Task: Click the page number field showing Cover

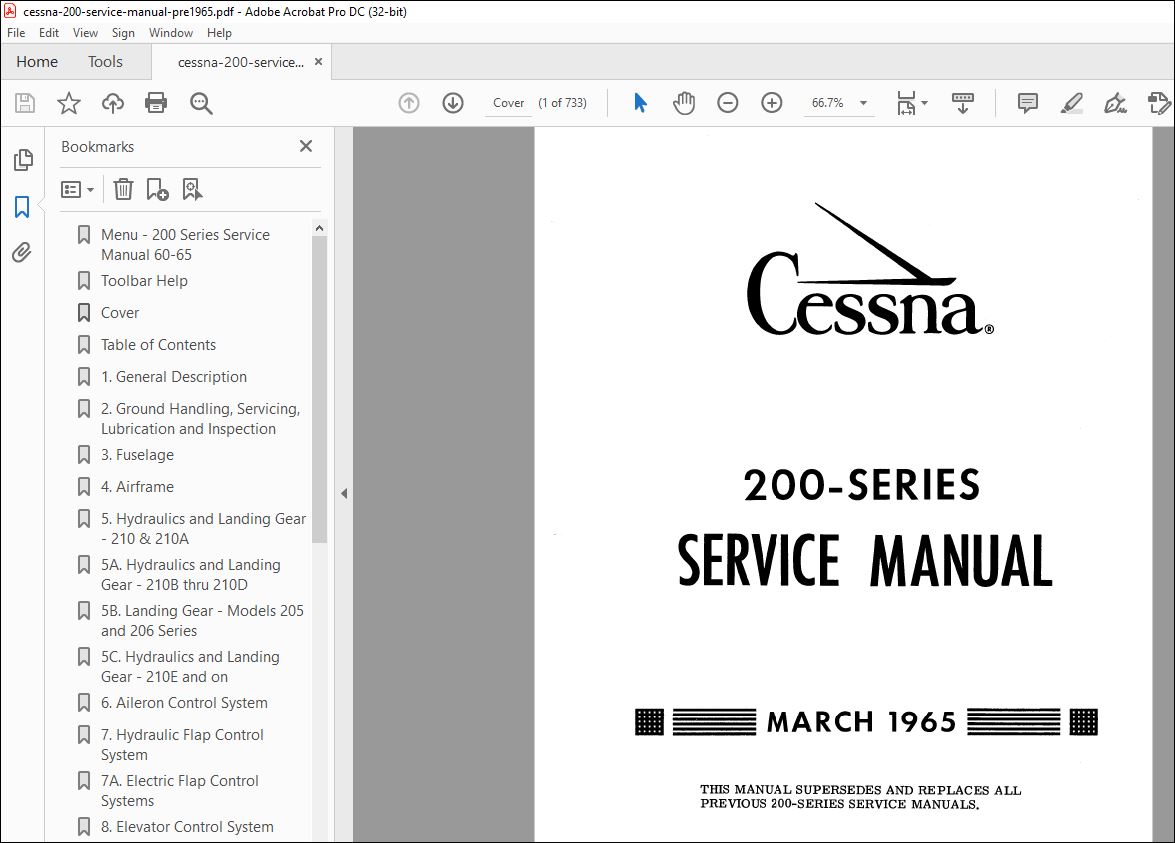Action: coord(508,103)
